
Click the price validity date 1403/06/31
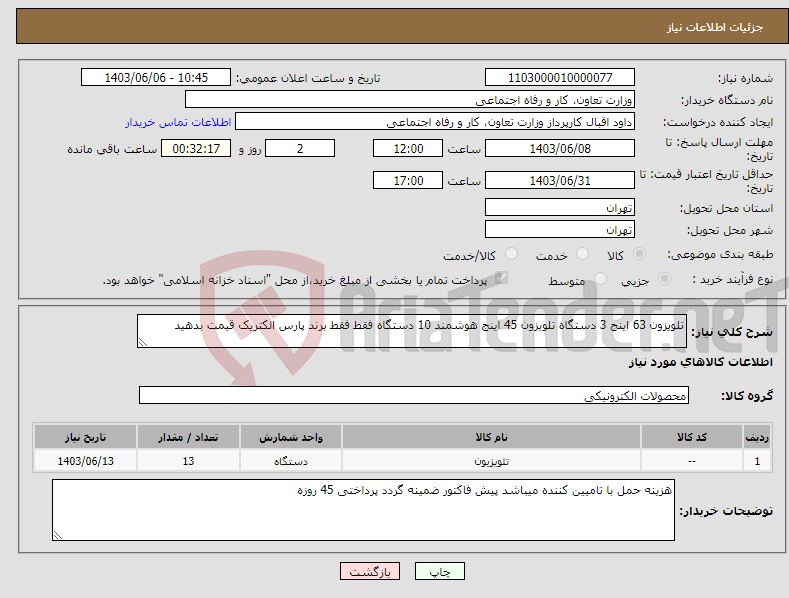(x=560, y=180)
